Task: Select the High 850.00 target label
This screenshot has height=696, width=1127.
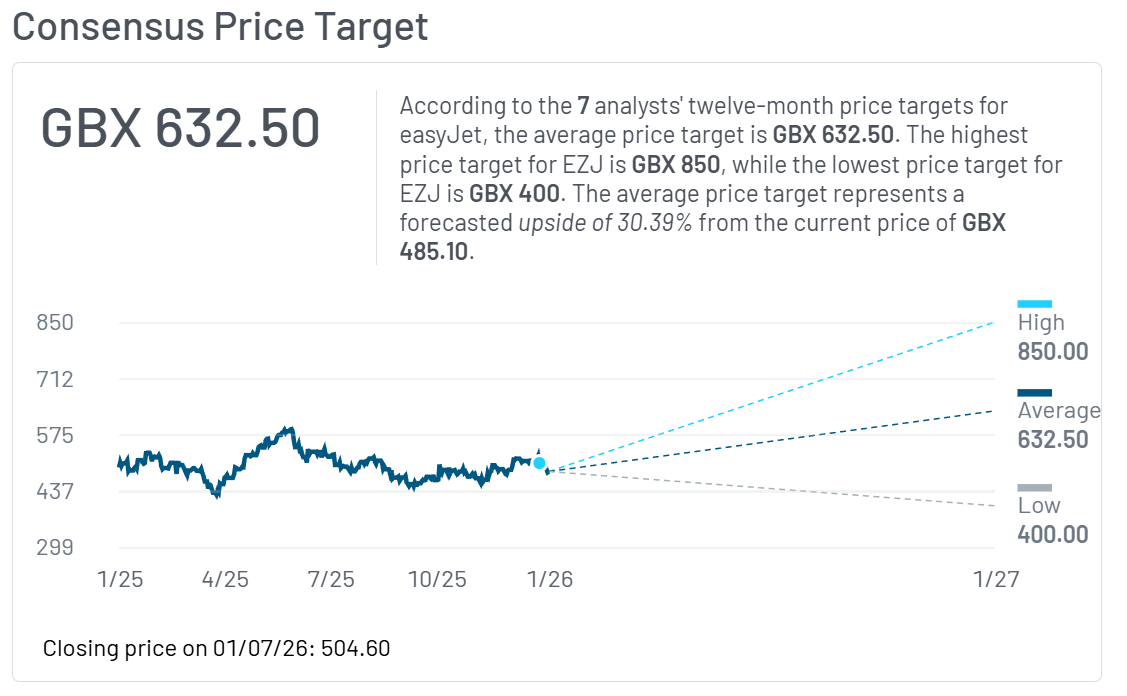Action: click(1052, 337)
